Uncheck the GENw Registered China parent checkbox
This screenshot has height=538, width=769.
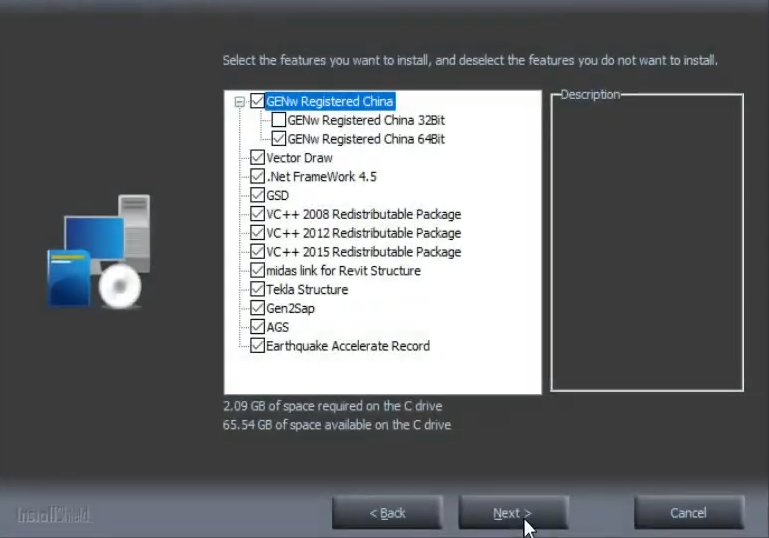tap(257, 101)
